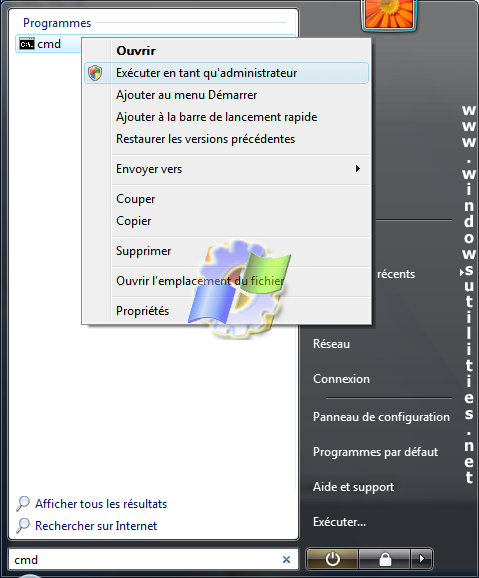Expand the Envoyer vers submenu arrow
The height and width of the screenshot is (578, 479).
click(357, 168)
